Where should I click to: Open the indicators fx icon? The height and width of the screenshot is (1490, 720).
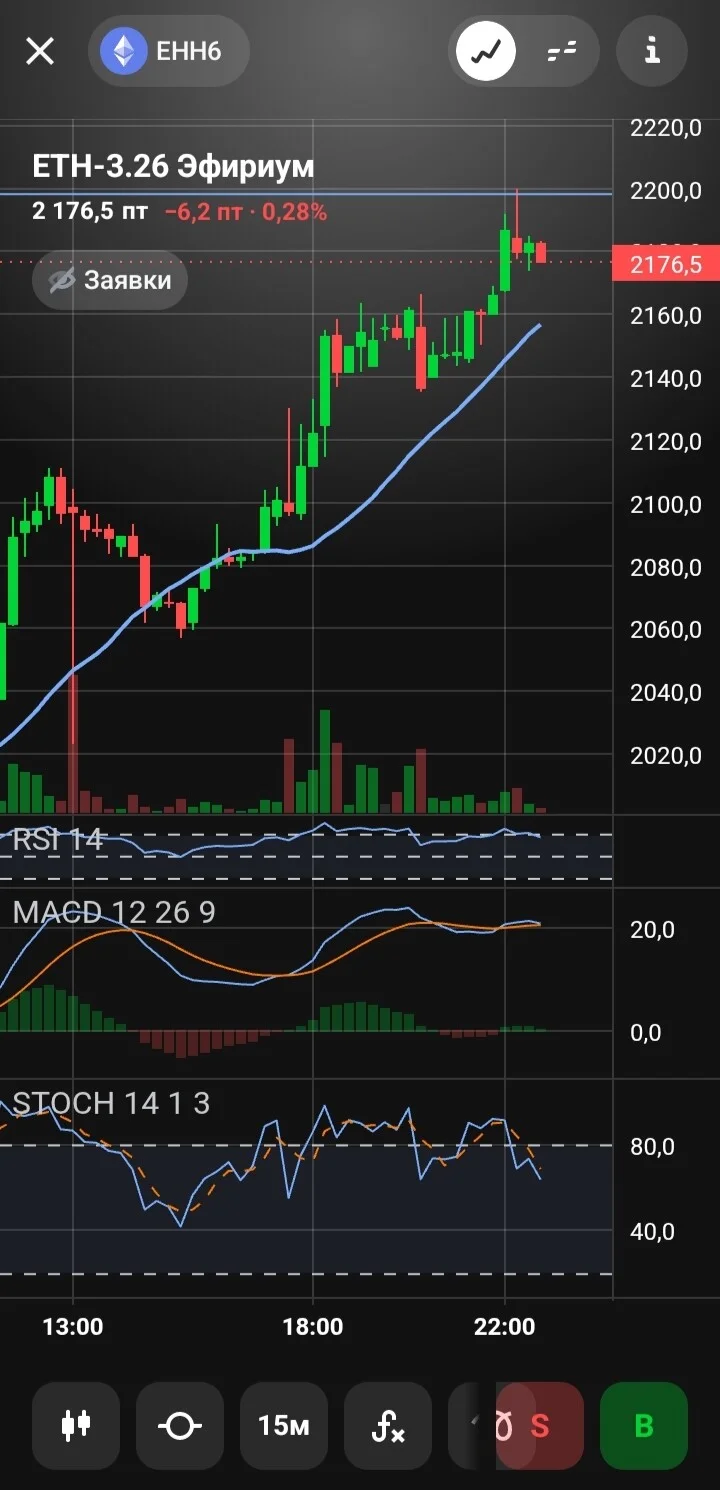click(x=388, y=1425)
